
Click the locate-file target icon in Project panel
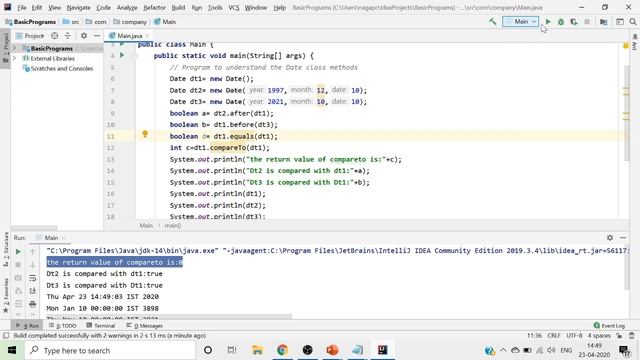55,36
